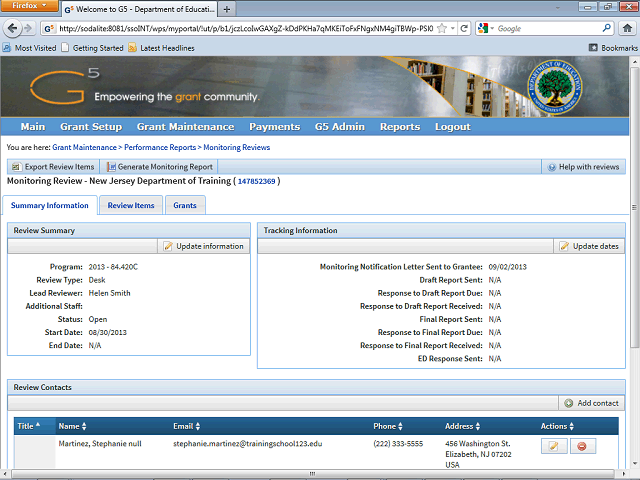
Task: Sort contacts by Address column
Action: (x=462, y=426)
